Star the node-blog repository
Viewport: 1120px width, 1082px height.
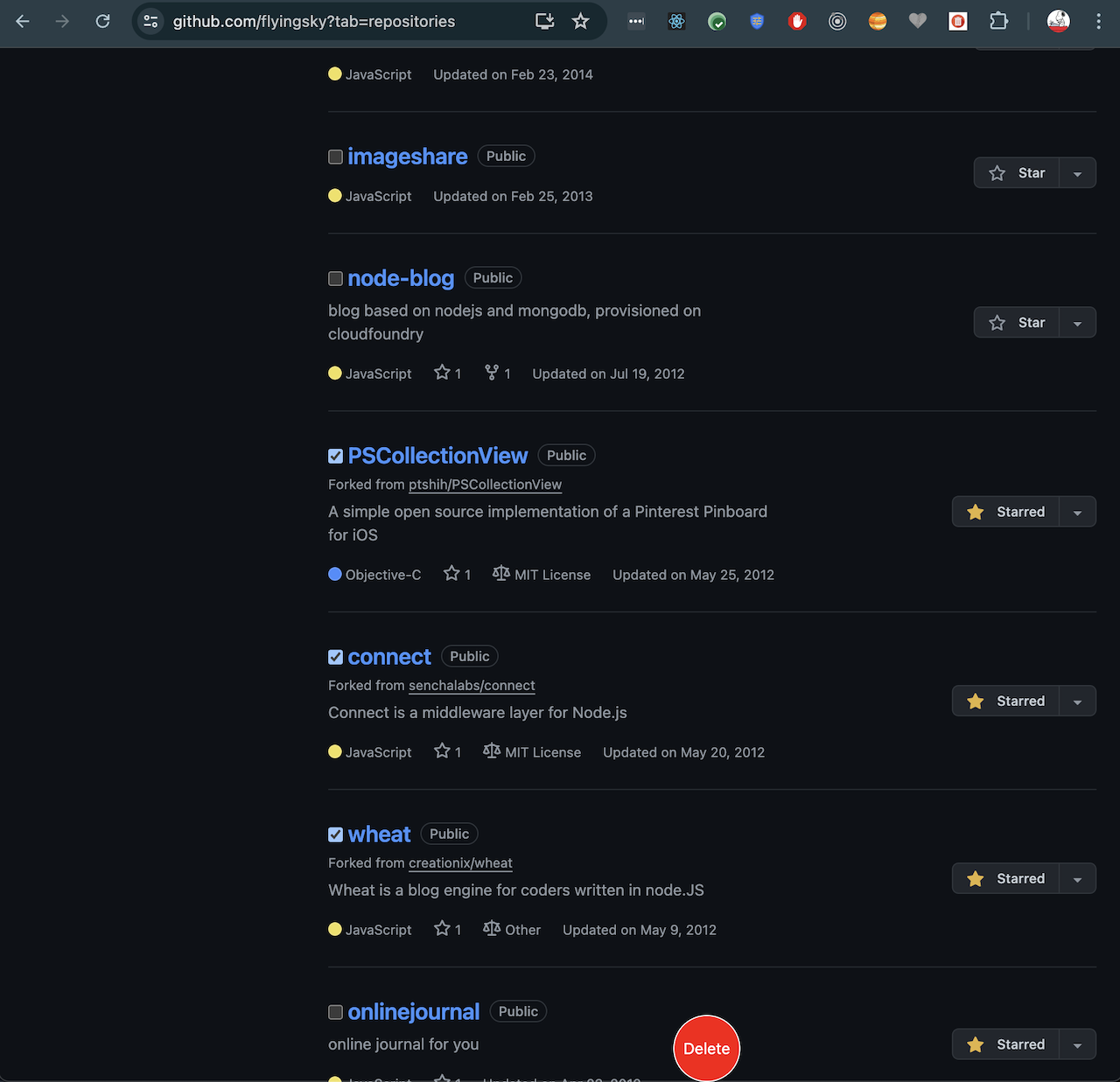pyautogui.click(x=1017, y=323)
